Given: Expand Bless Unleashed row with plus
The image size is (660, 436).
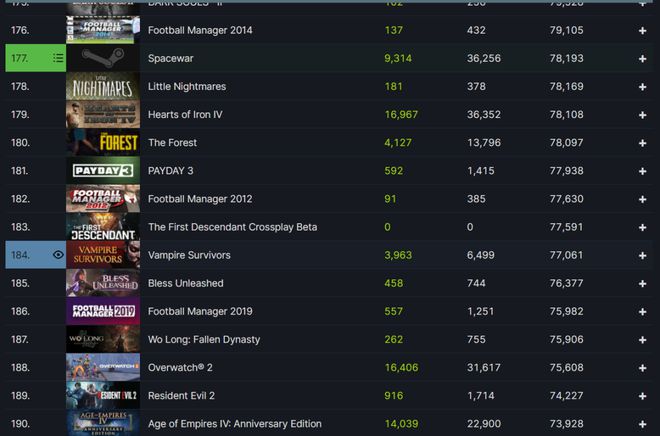Looking at the screenshot, I should (642, 284).
